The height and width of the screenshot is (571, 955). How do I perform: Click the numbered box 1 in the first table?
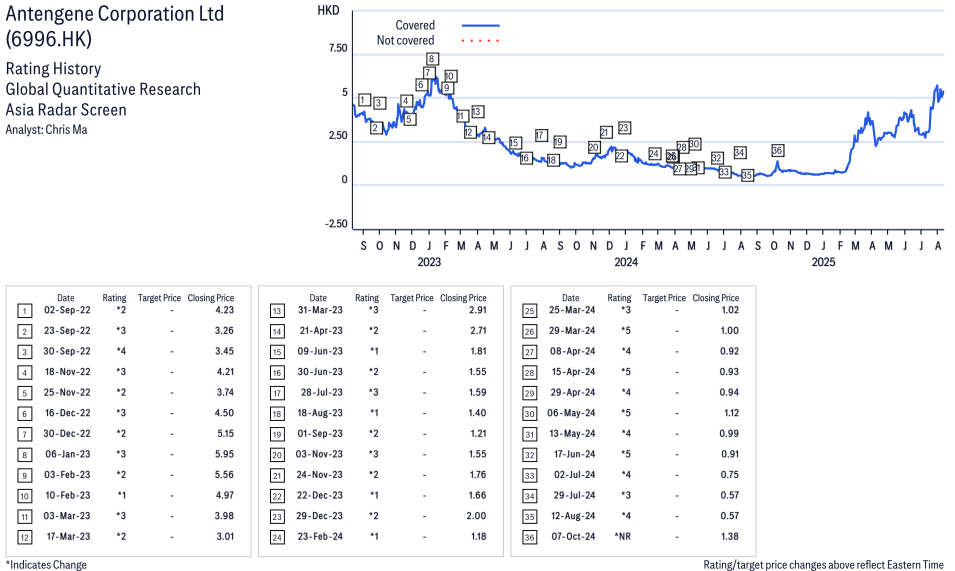(x=24, y=311)
